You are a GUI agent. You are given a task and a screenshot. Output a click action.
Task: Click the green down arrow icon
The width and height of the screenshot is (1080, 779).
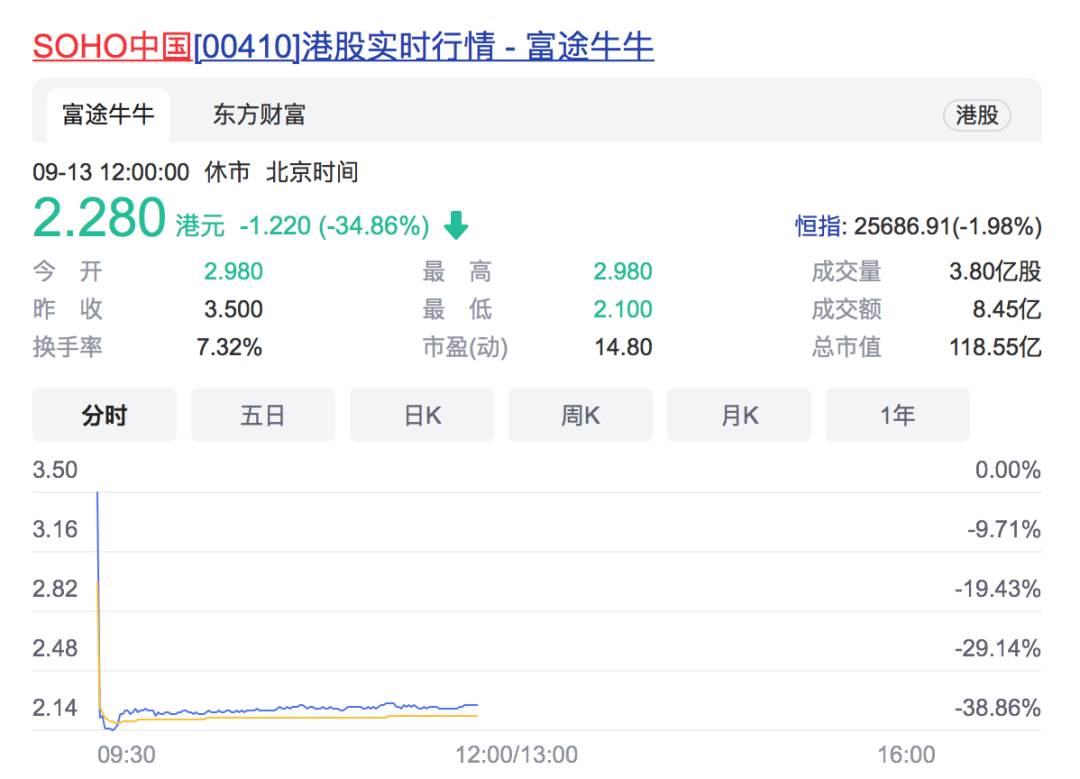pos(456,226)
